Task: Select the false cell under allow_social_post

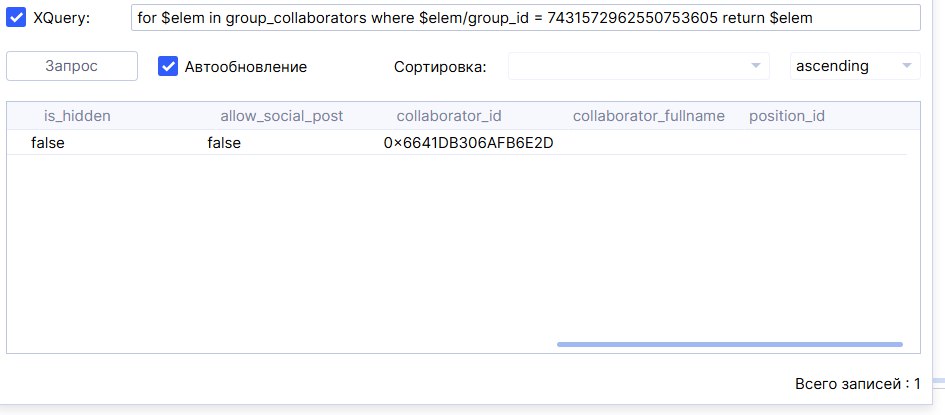Action: coord(224,143)
